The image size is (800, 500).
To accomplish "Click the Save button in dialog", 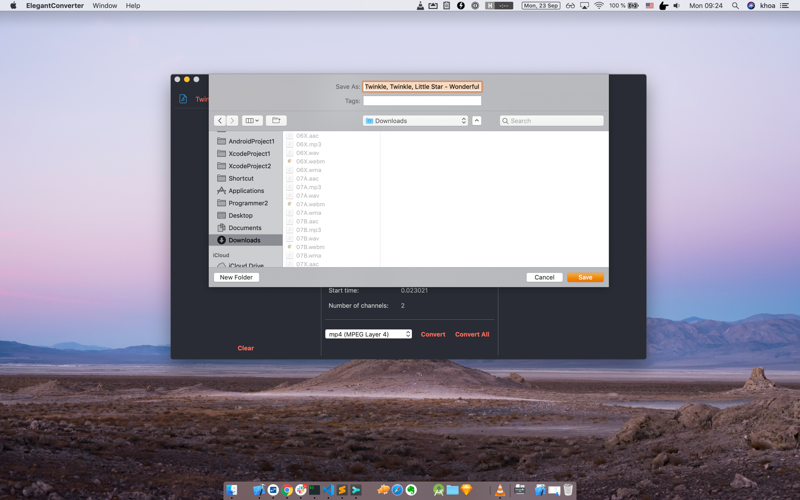I will 585,277.
